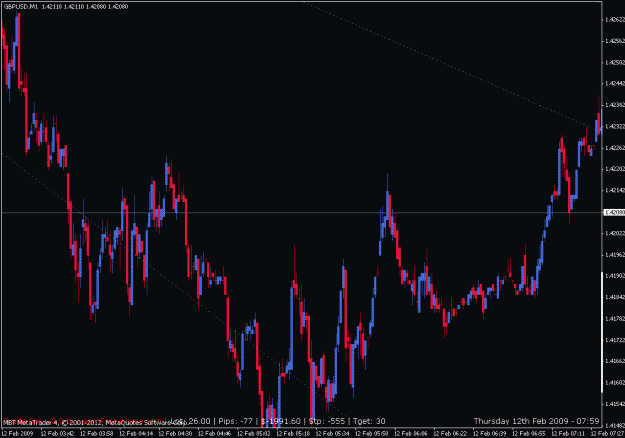Click the Lots 26.00 status text
625x438 pixels.
[x=190, y=421]
